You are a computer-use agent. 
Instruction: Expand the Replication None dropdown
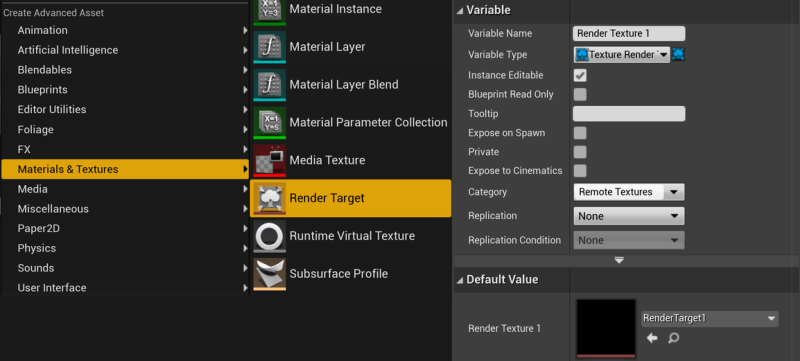pos(629,216)
